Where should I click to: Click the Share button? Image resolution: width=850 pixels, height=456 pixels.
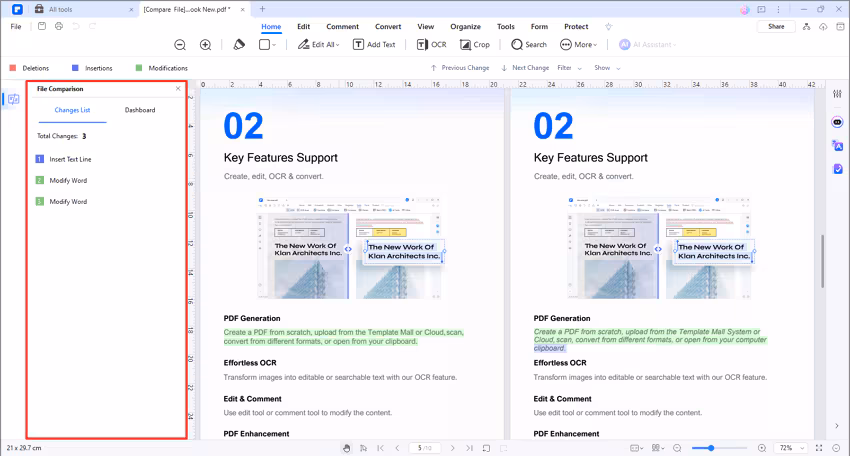[x=776, y=26]
